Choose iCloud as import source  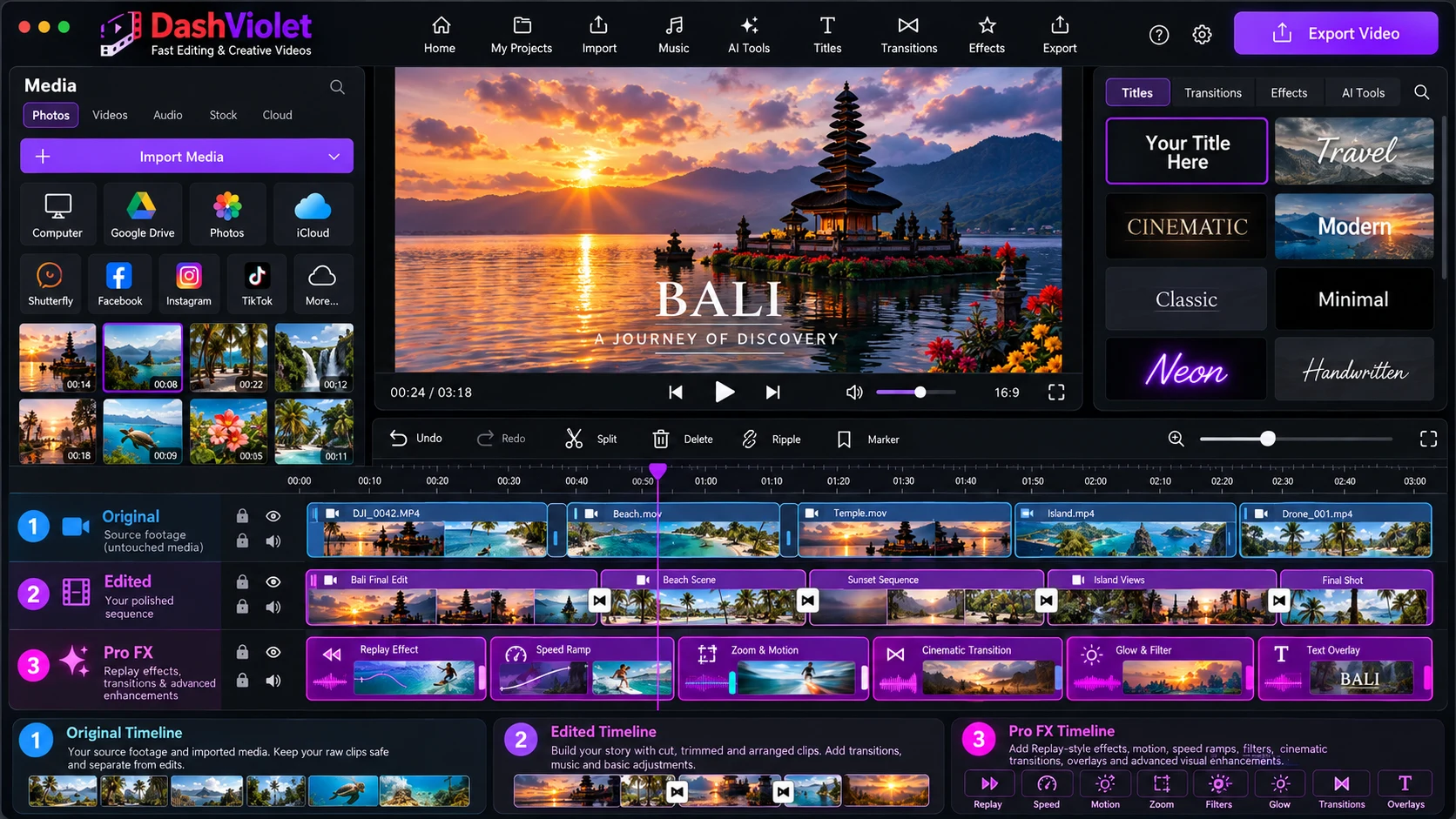(313, 214)
